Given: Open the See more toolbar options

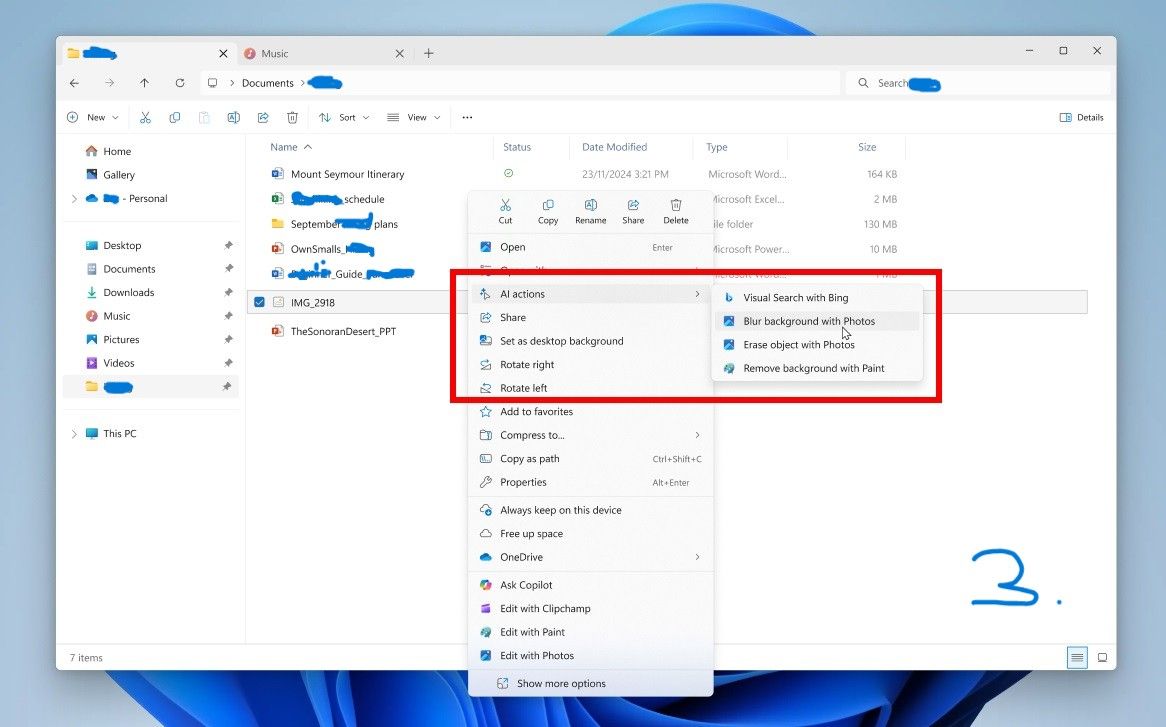Looking at the screenshot, I should 467,118.
